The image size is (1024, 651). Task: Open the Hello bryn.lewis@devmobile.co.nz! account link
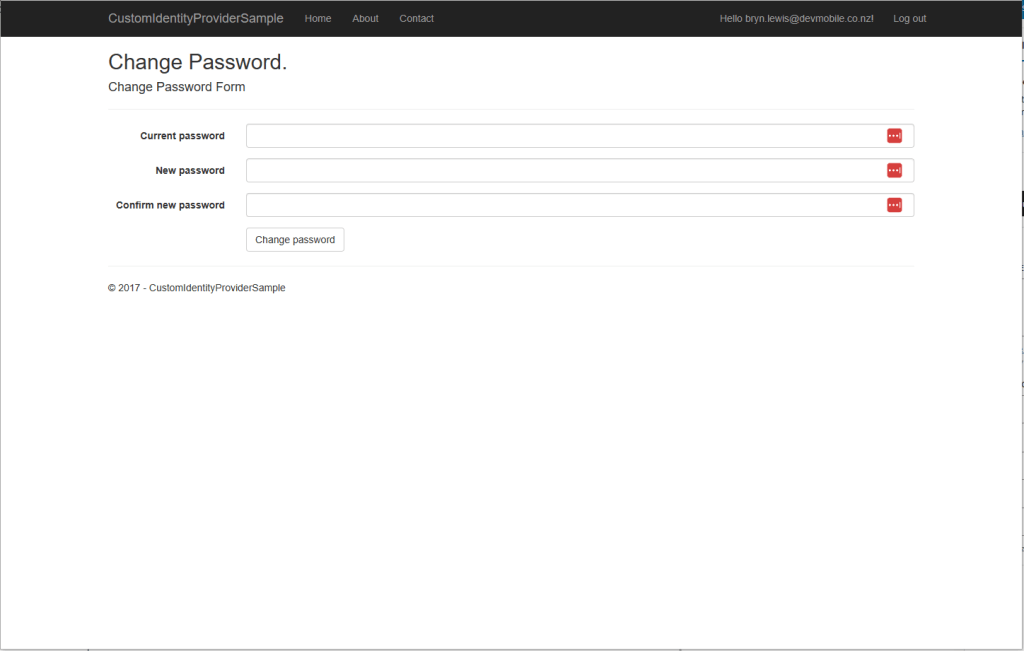(x=796, y=19)
